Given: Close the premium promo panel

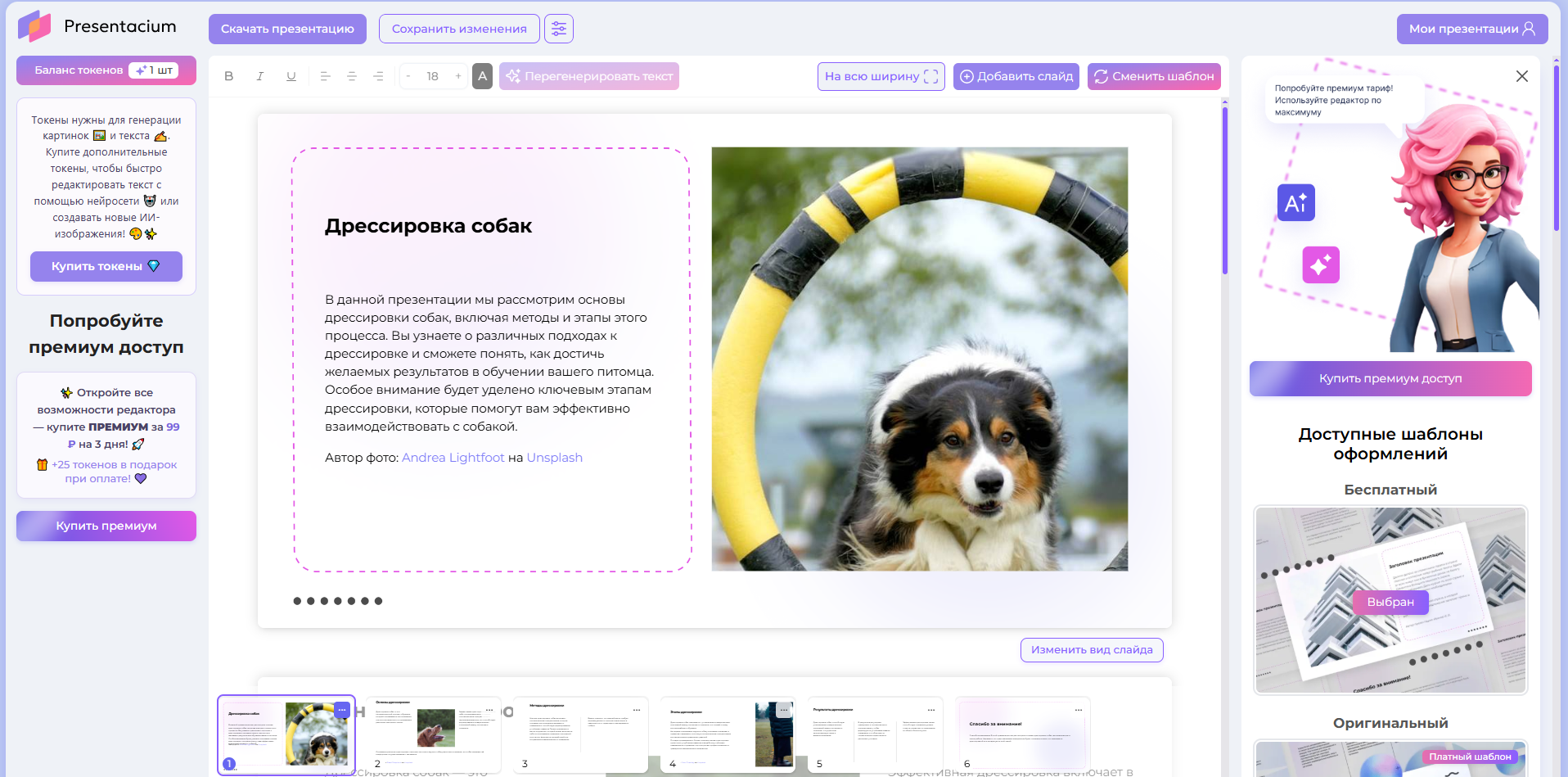Looking at the screenshot, I should 1521,76.
